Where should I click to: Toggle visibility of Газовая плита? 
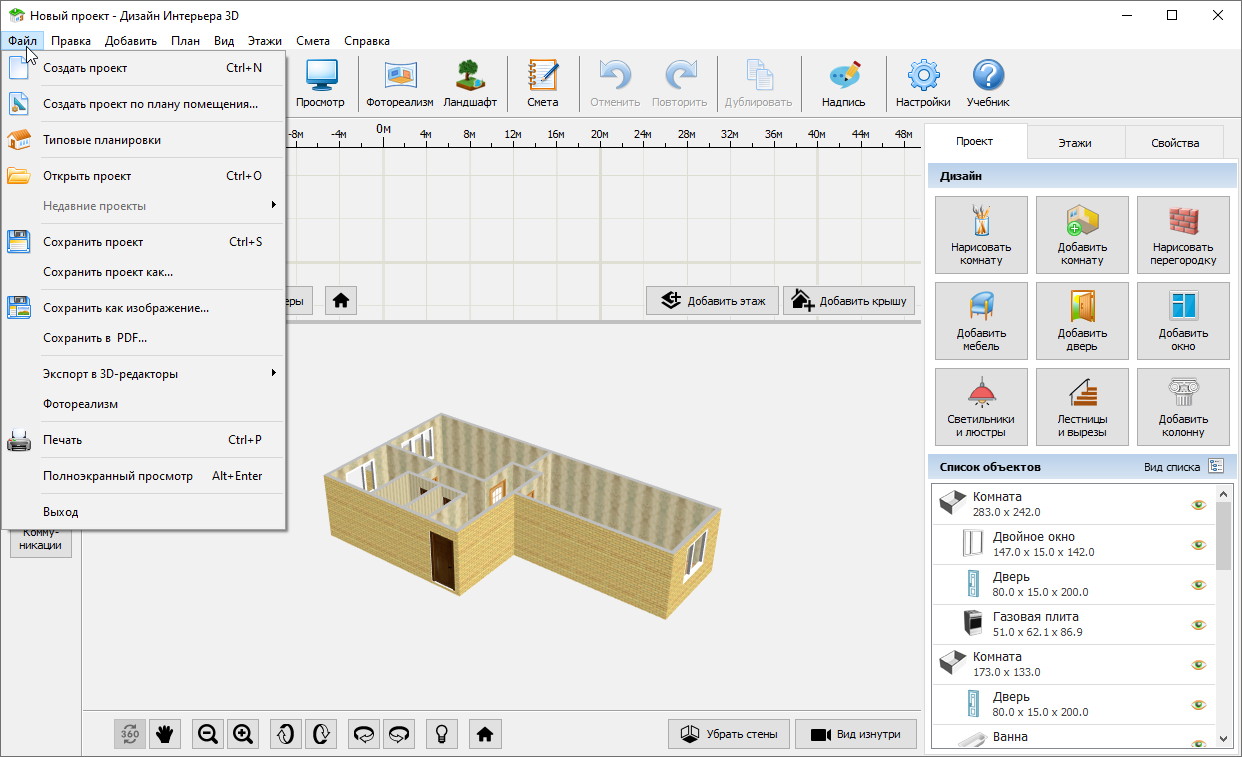coord(1198,625)
